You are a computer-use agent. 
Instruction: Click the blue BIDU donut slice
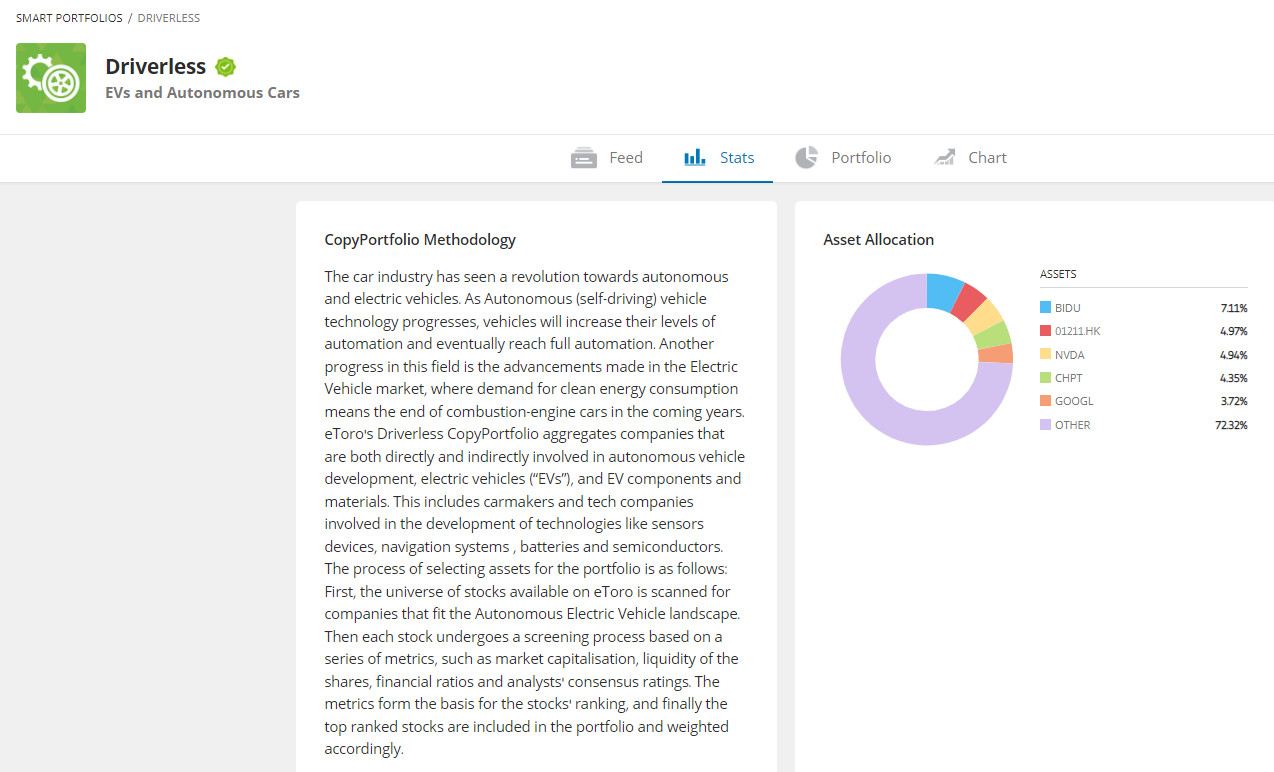point(943,291)
